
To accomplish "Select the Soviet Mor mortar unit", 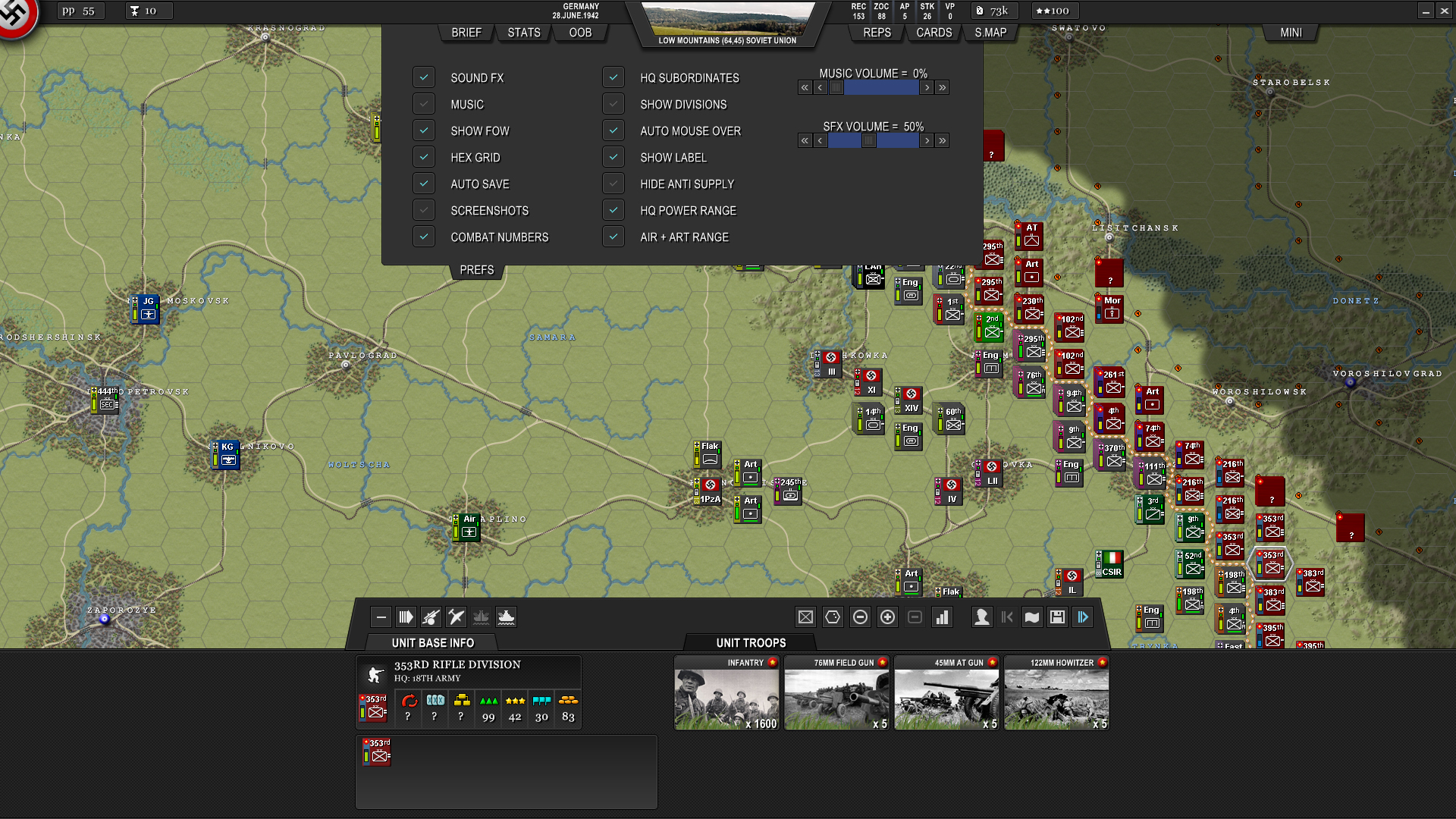I will [1110, 309].
